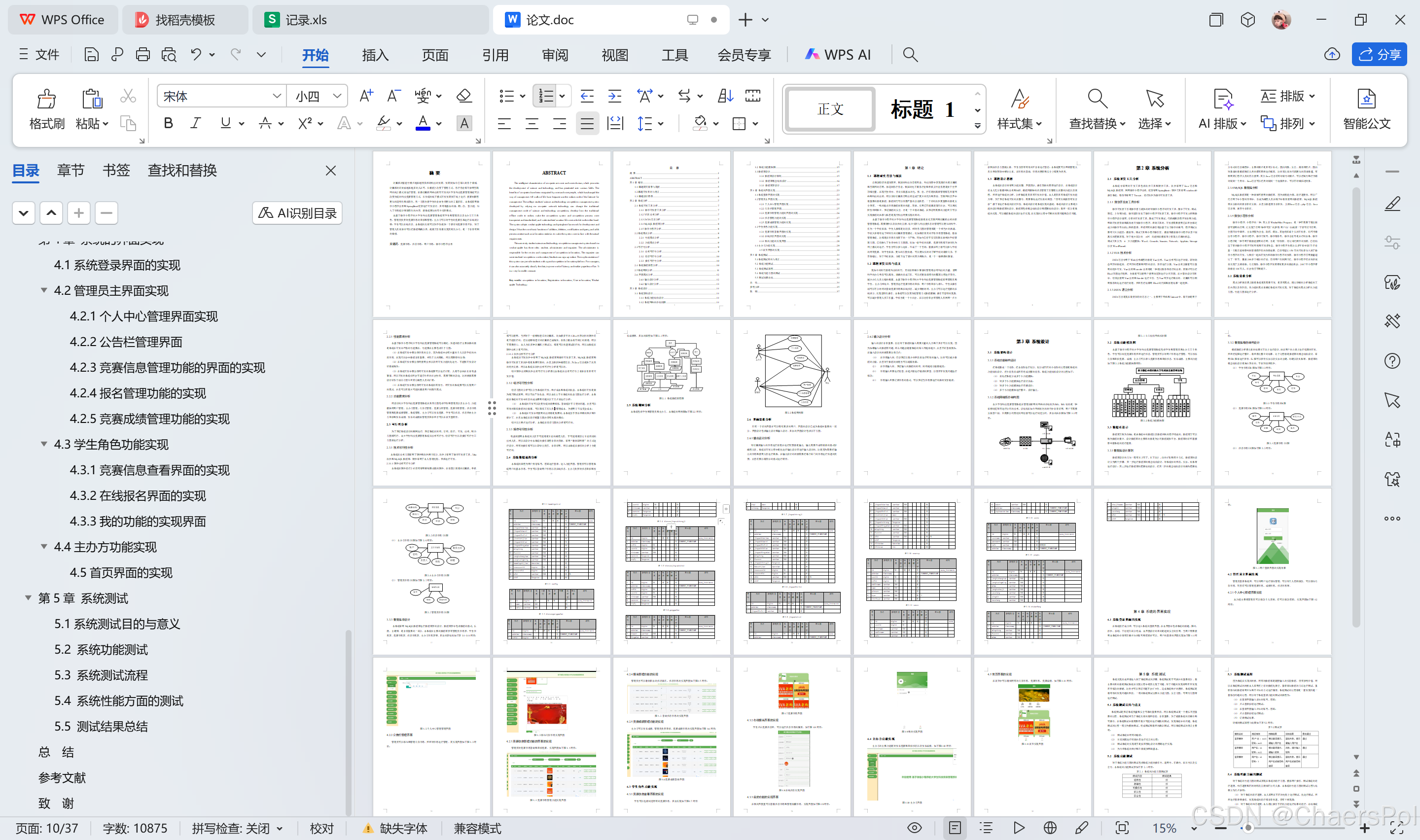This screenshot has width=1420, height=840.
Task: Click the web layout globe icon in status bar
Action: pos(1050,828)
